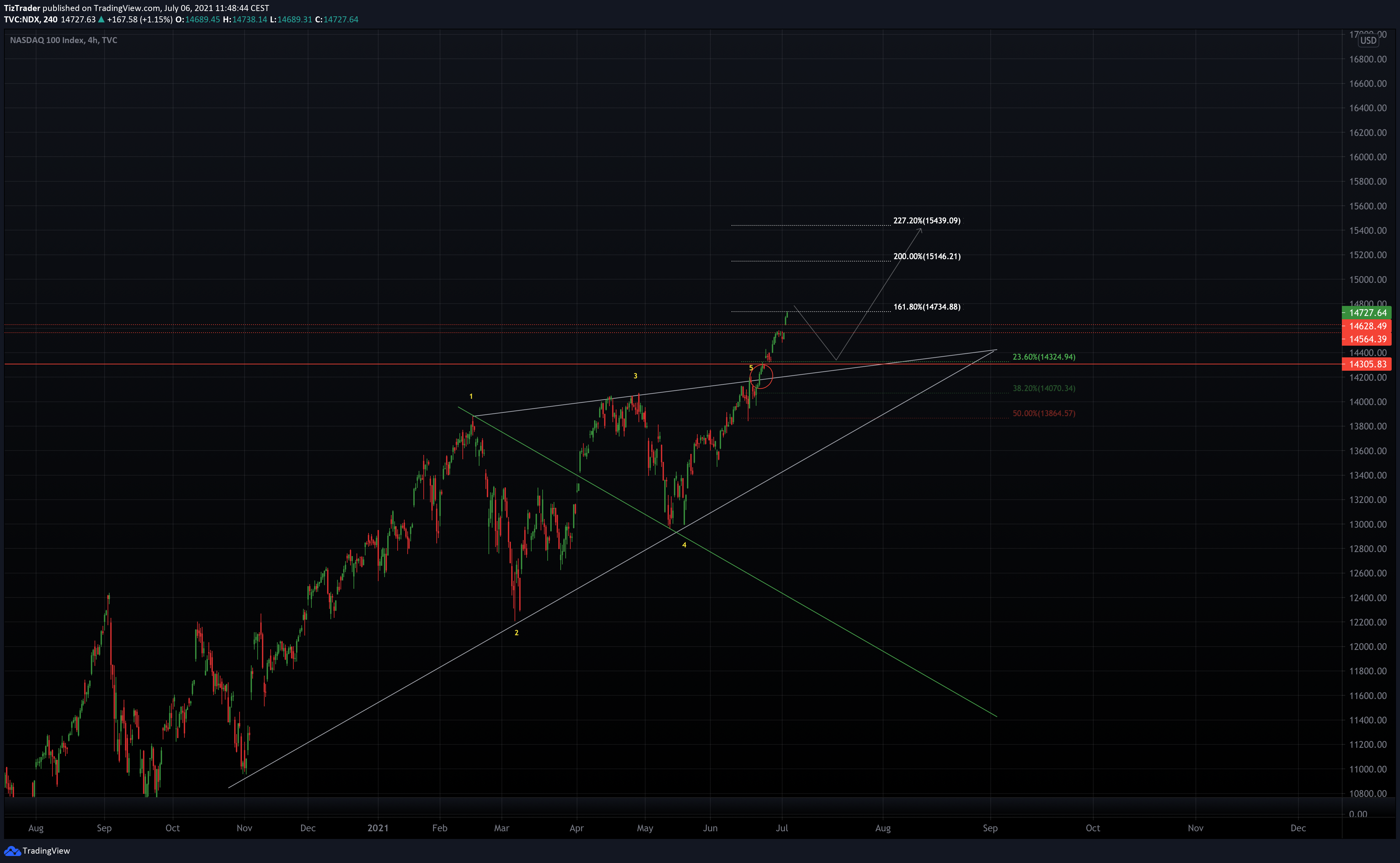Viewport: 1400px width, 863px height.
Task: Click the 200.00%(15146.21) Fibonacci label
Action: click(927, 256)
